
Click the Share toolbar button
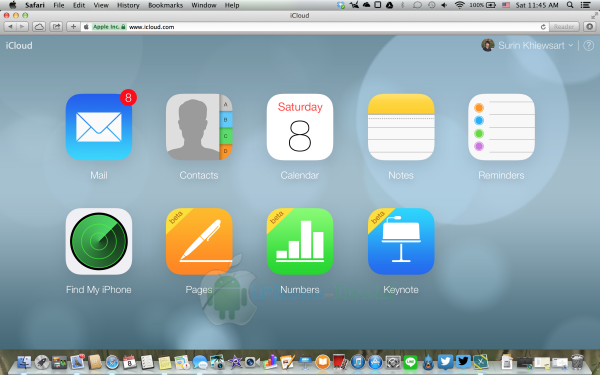pyautogui.click(x=57, y=27)
